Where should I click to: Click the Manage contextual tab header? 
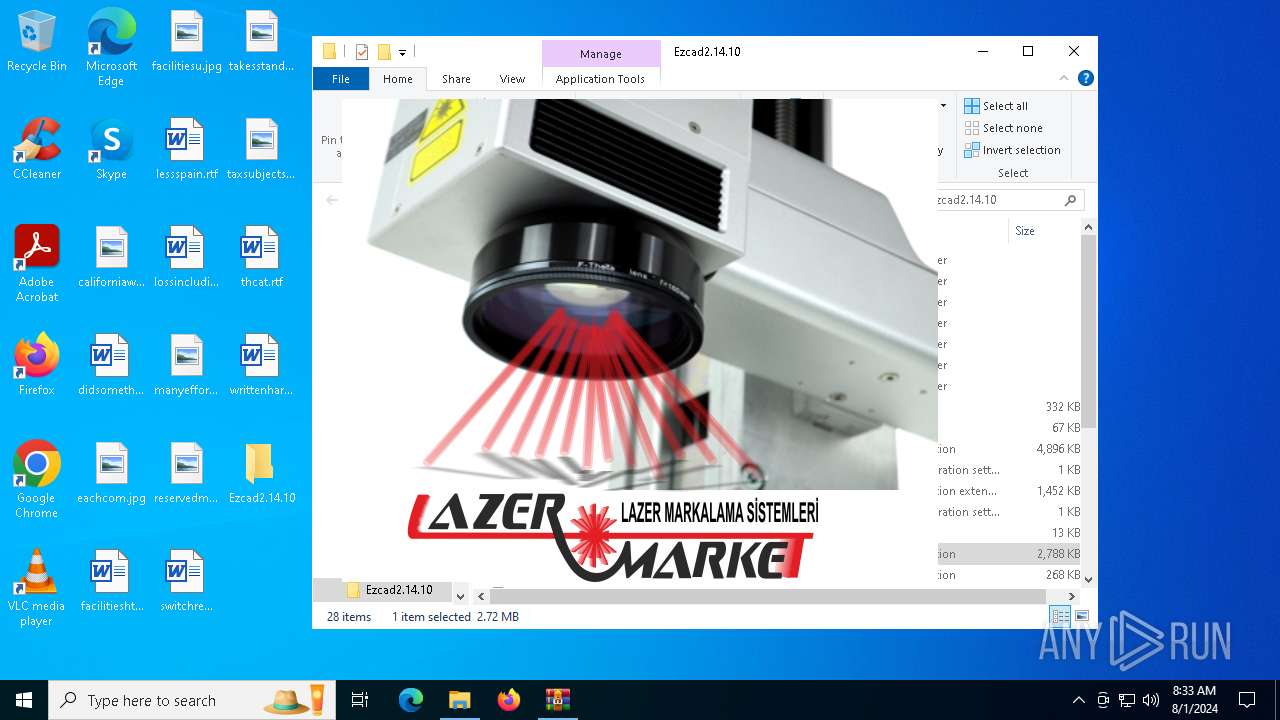coord(601,54)
